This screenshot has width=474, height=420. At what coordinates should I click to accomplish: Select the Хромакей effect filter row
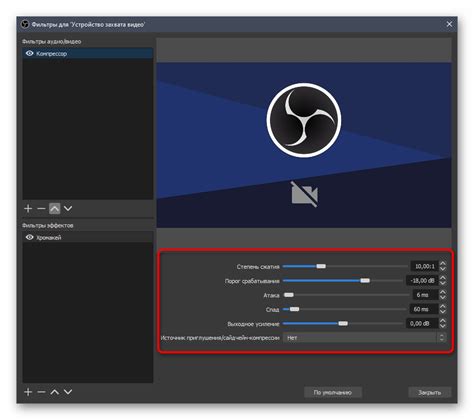click(x=88, y=237)
